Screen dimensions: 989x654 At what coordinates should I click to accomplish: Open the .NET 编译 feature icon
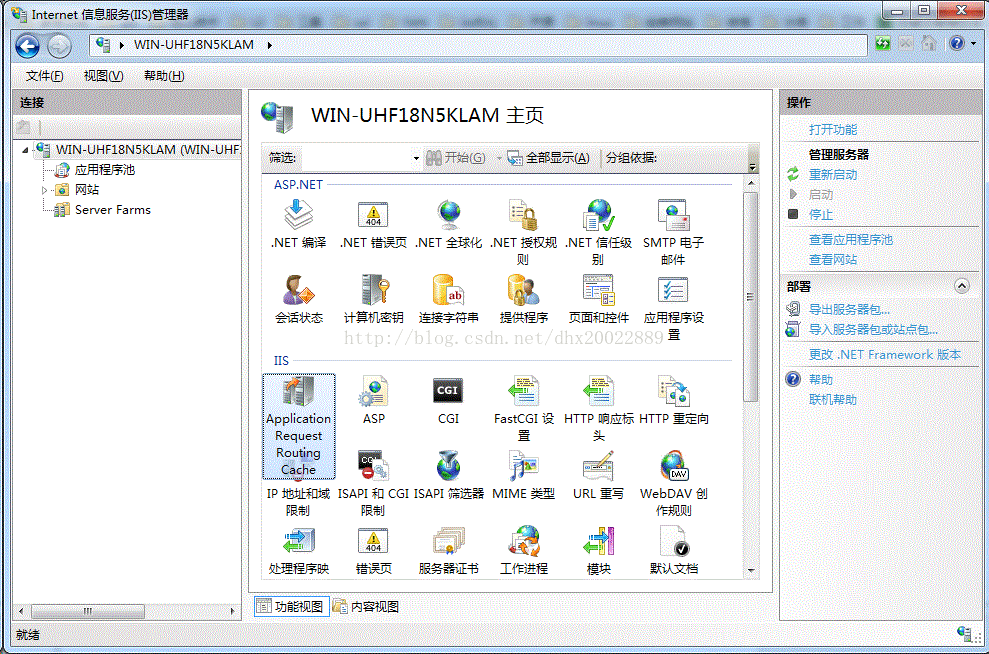tap(298, 215)
